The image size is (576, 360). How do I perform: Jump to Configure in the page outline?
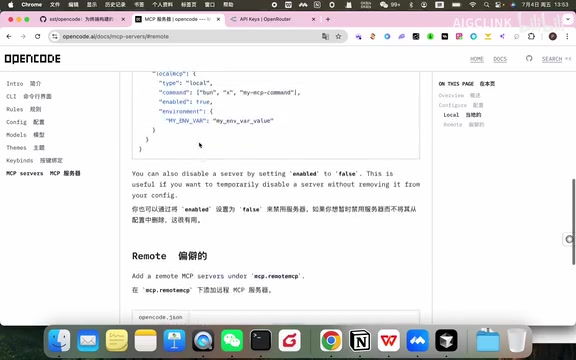[461, 105]
